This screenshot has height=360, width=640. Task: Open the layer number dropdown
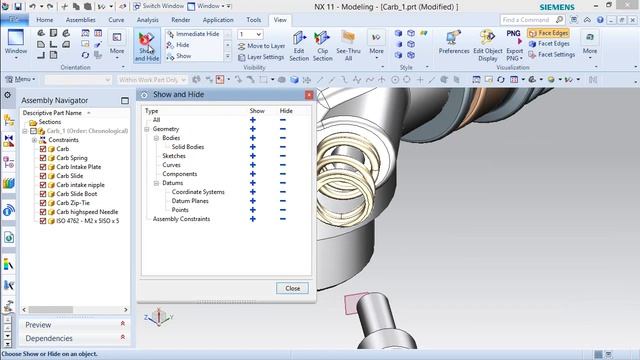[258, 34]
